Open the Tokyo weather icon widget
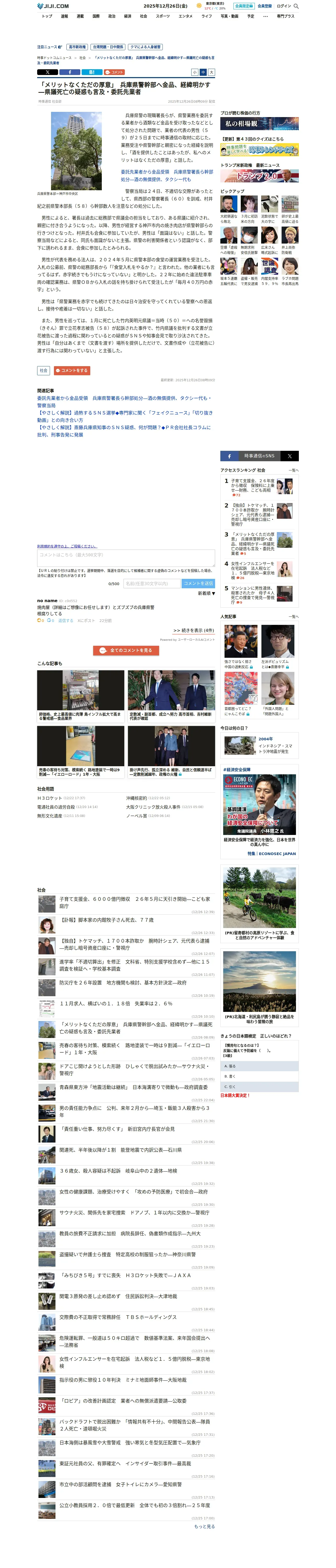Screen dimensions: 336x1568 (199, 5)
